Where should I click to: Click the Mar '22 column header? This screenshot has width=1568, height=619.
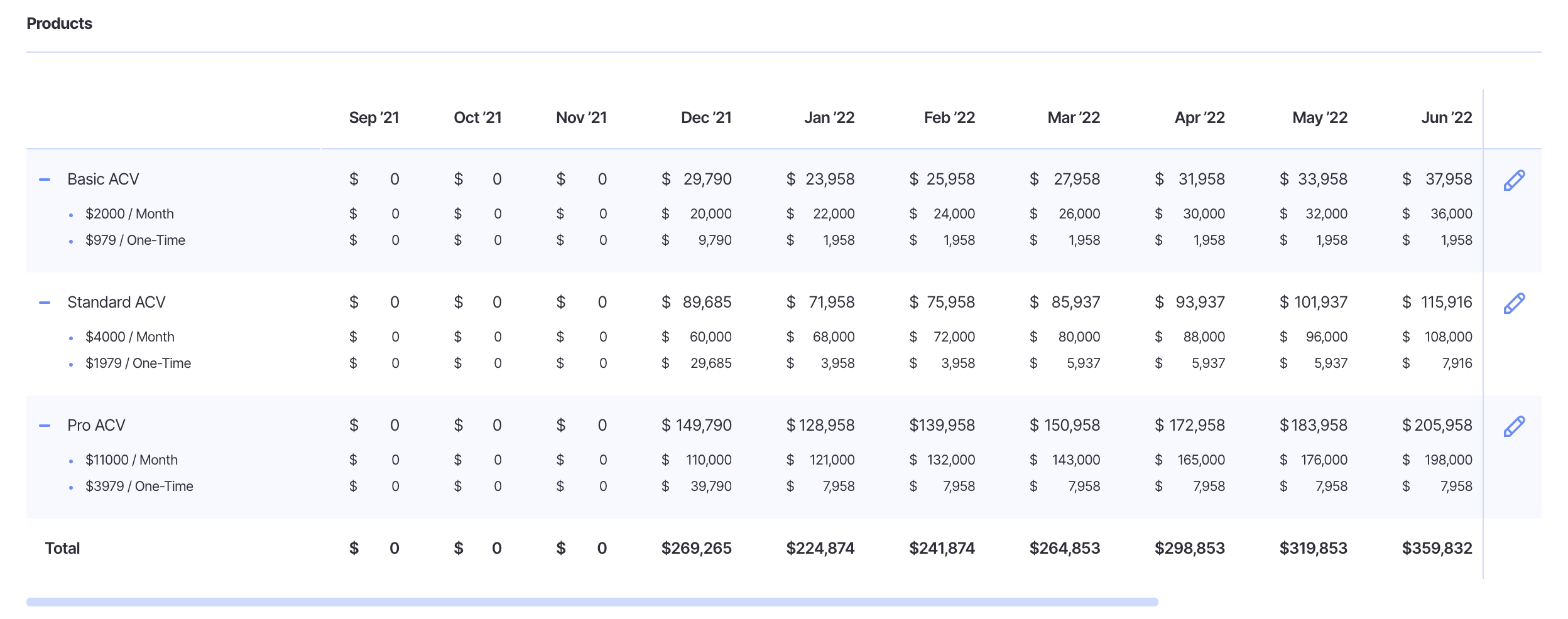pyautogui.click(x=1073, y=118)
